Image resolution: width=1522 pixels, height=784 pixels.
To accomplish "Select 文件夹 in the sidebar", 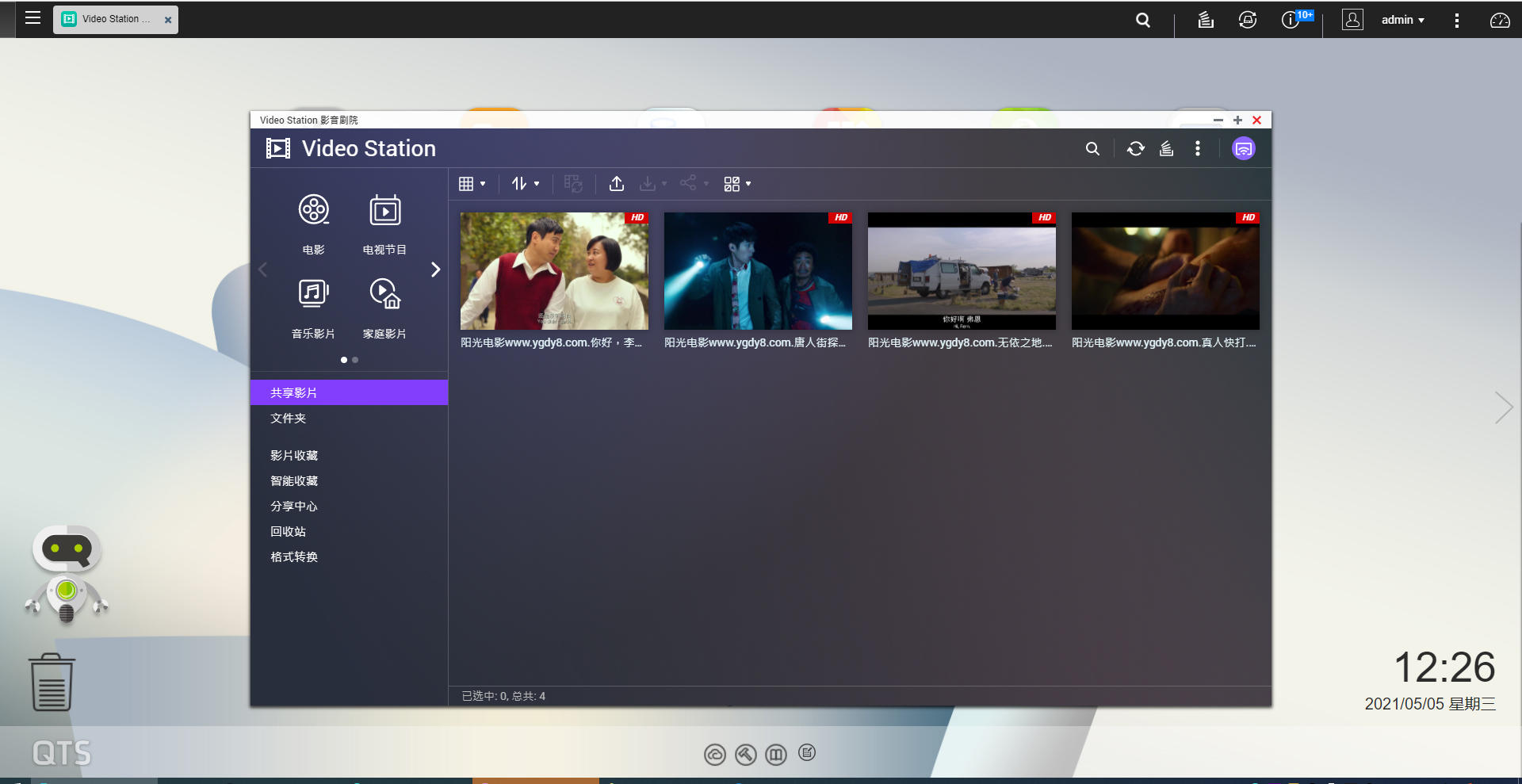I will point(288,419).
